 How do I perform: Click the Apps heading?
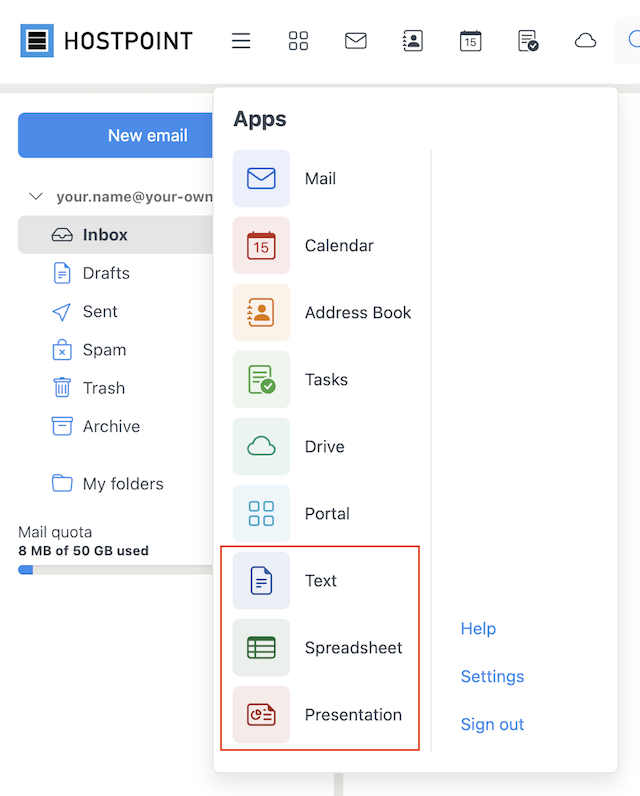pyautogui.click(x=260, y=119)
